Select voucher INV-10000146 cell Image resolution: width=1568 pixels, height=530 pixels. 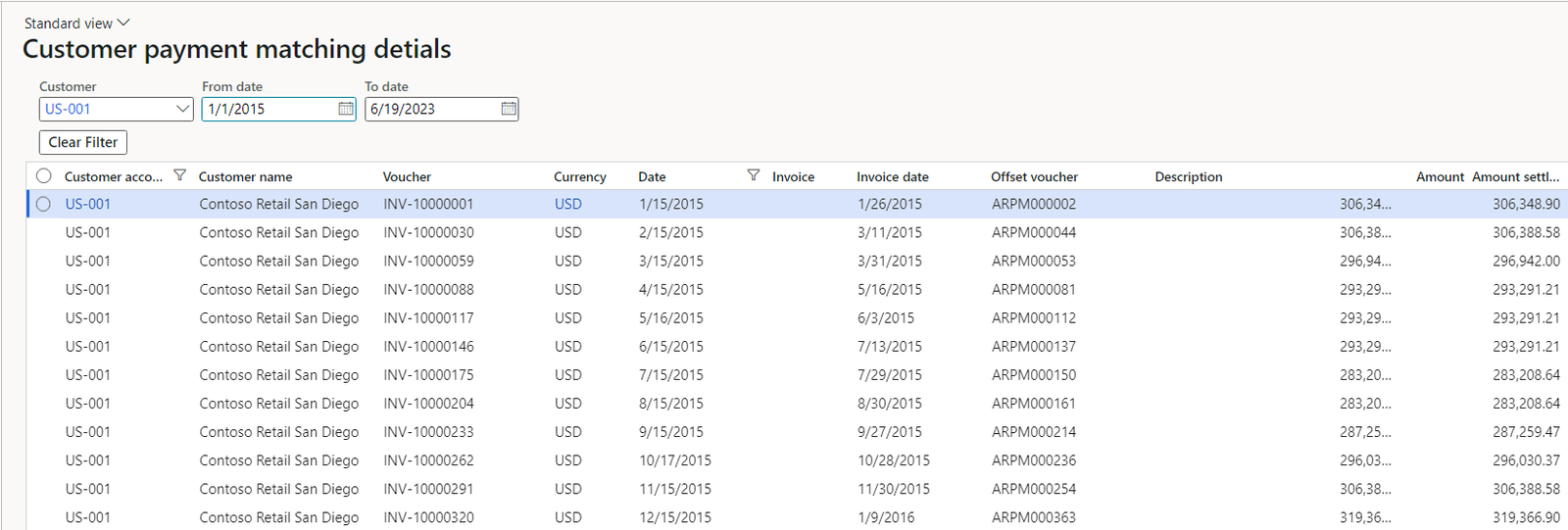(x=428, y=346)
